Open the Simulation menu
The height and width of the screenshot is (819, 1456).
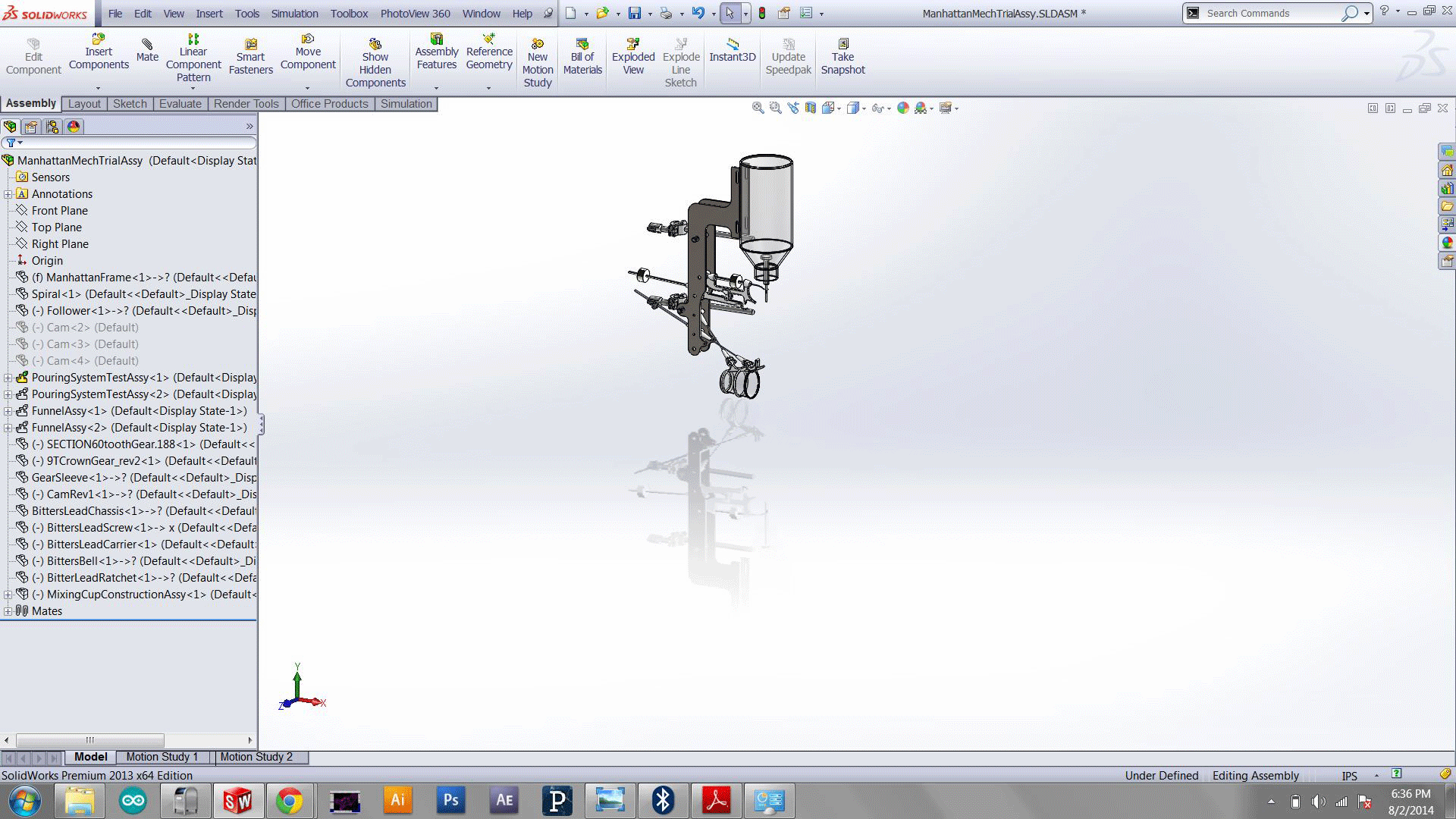click(x=294, y=13)
